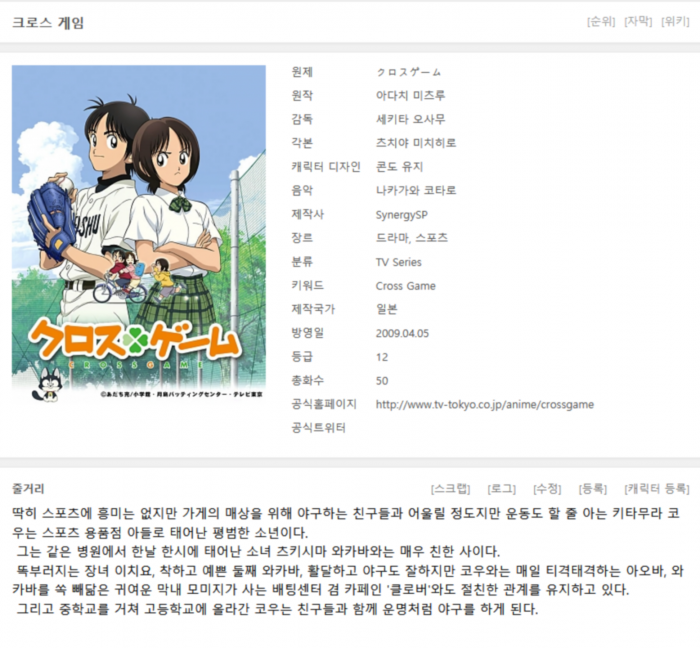
Task: Click the keyword Cross Game
Action: 405,286
